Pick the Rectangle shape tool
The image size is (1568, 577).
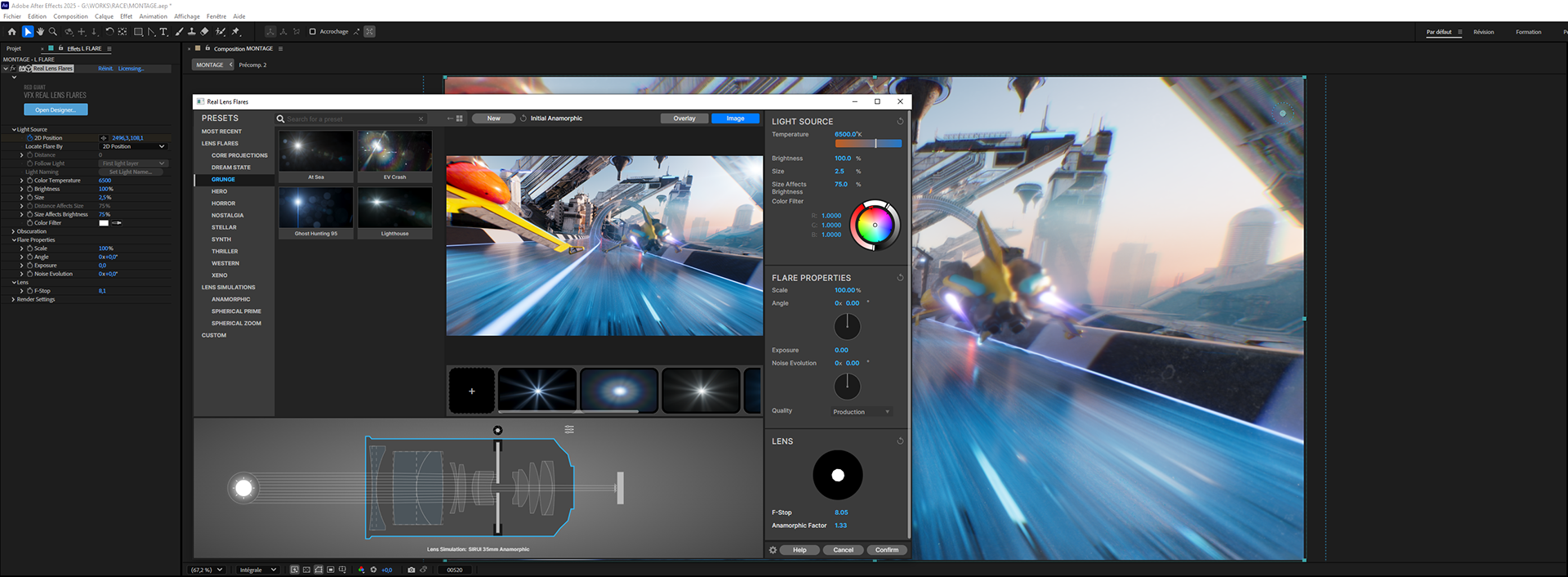click(139, 32)
